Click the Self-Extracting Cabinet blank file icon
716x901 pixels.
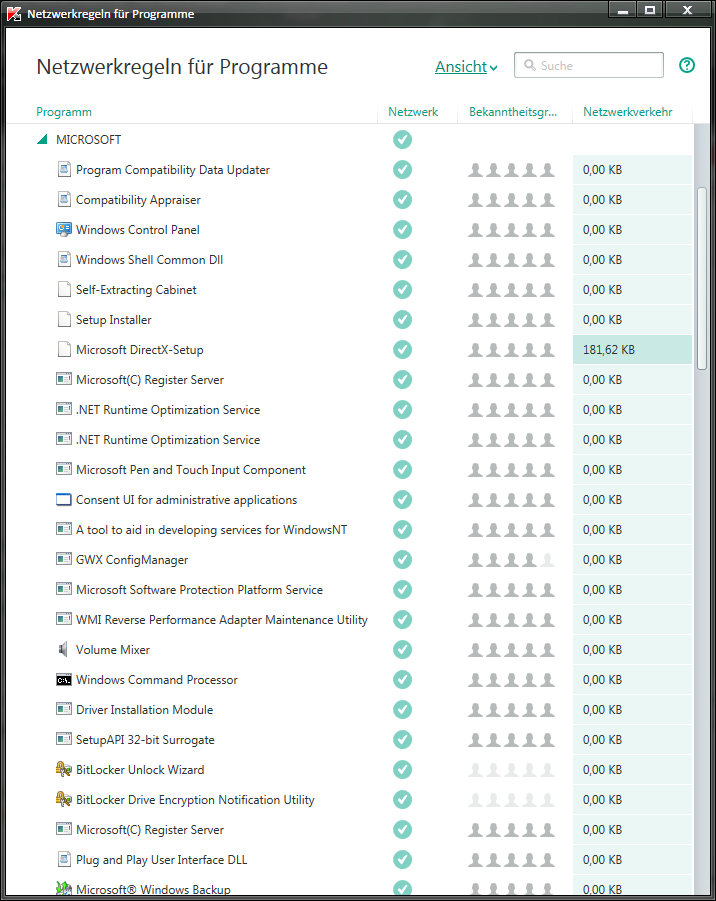pos(64,289)
